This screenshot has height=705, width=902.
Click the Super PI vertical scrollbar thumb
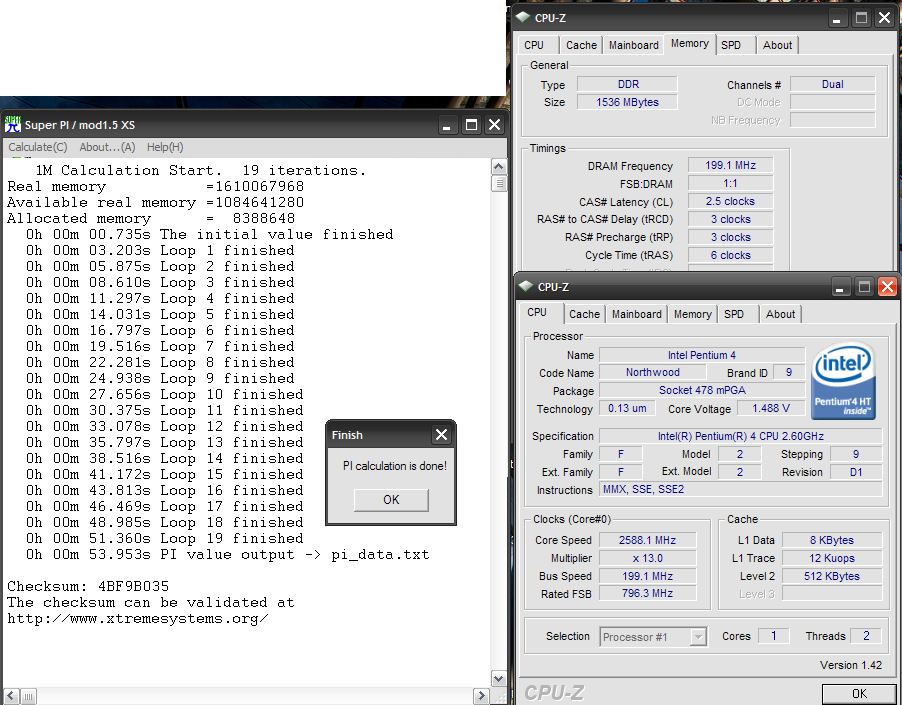[499, 183]
